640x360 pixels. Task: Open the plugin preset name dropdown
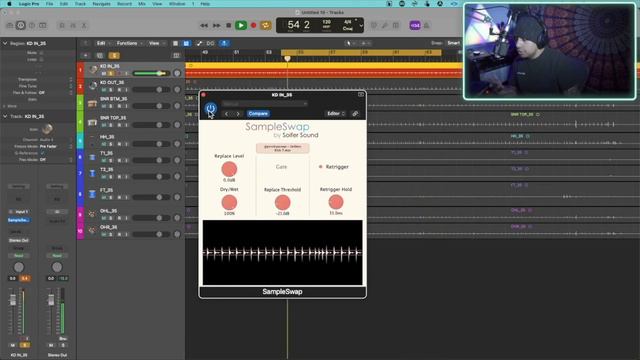pos(264,104)
